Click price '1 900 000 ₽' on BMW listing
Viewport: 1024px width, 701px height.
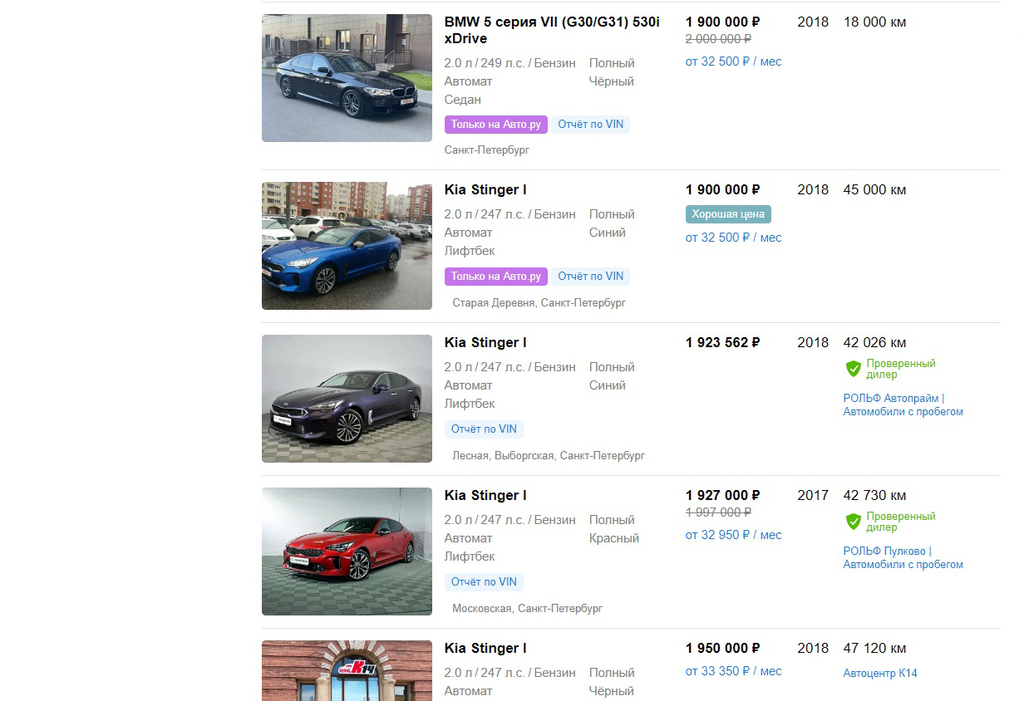click(x=723, y=22)
